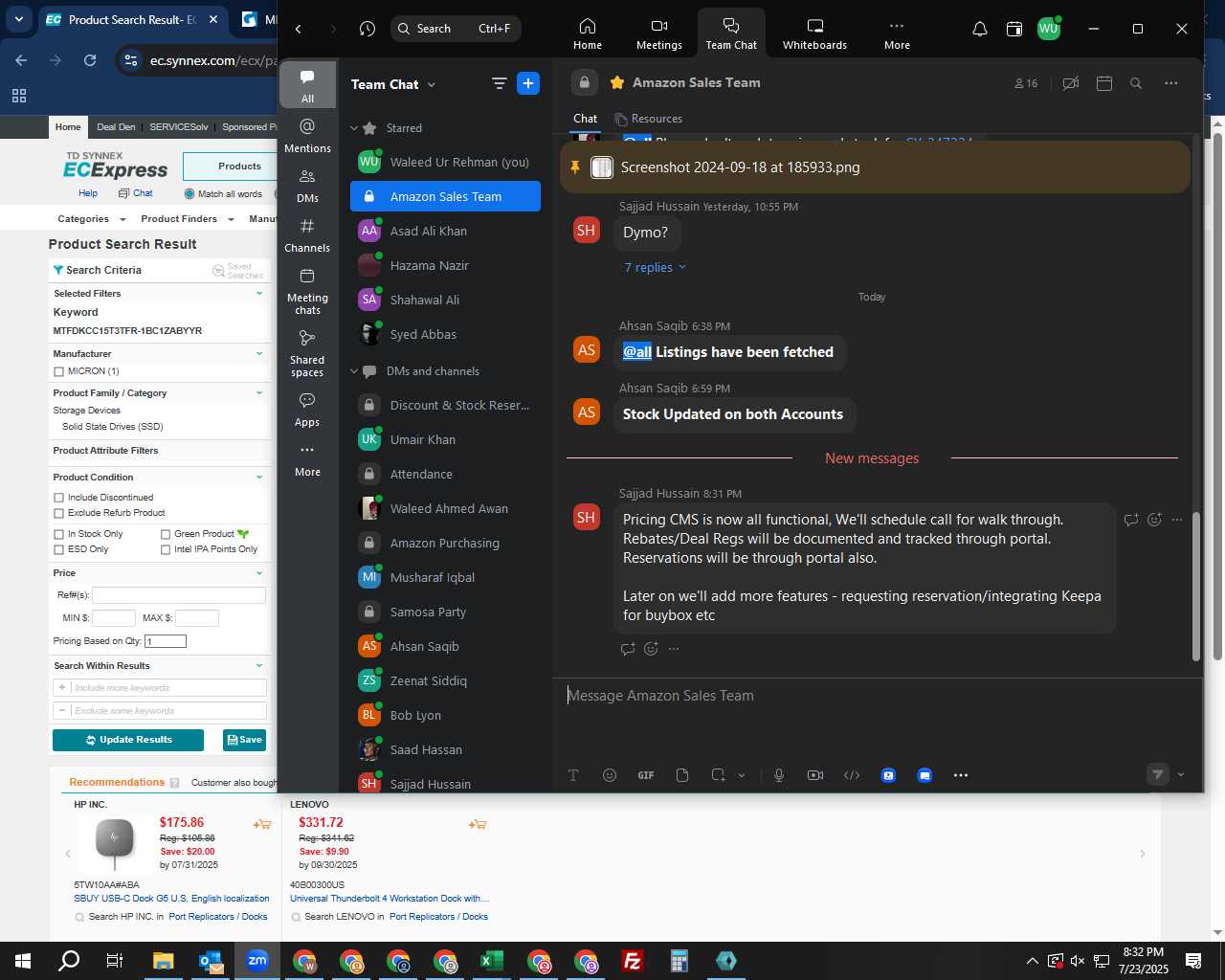This screenshot has height=980, width=1225.
Task: Click the members count icon showing 16
Action: click(1026, 83)
